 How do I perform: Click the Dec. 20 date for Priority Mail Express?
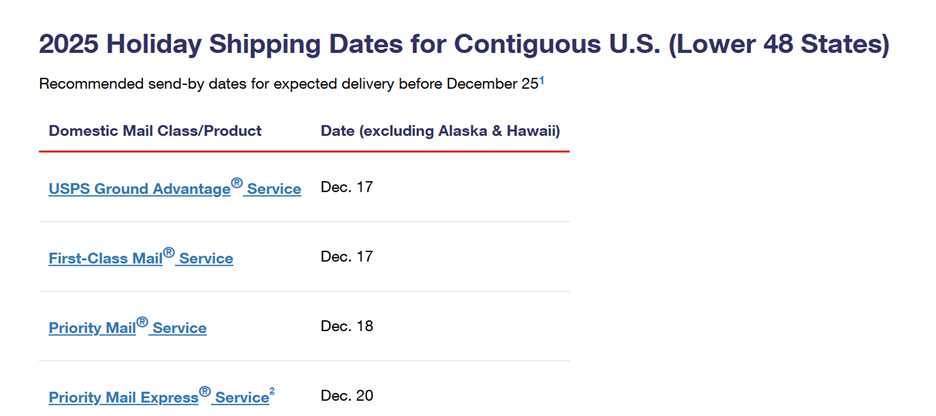click(347, 396)
